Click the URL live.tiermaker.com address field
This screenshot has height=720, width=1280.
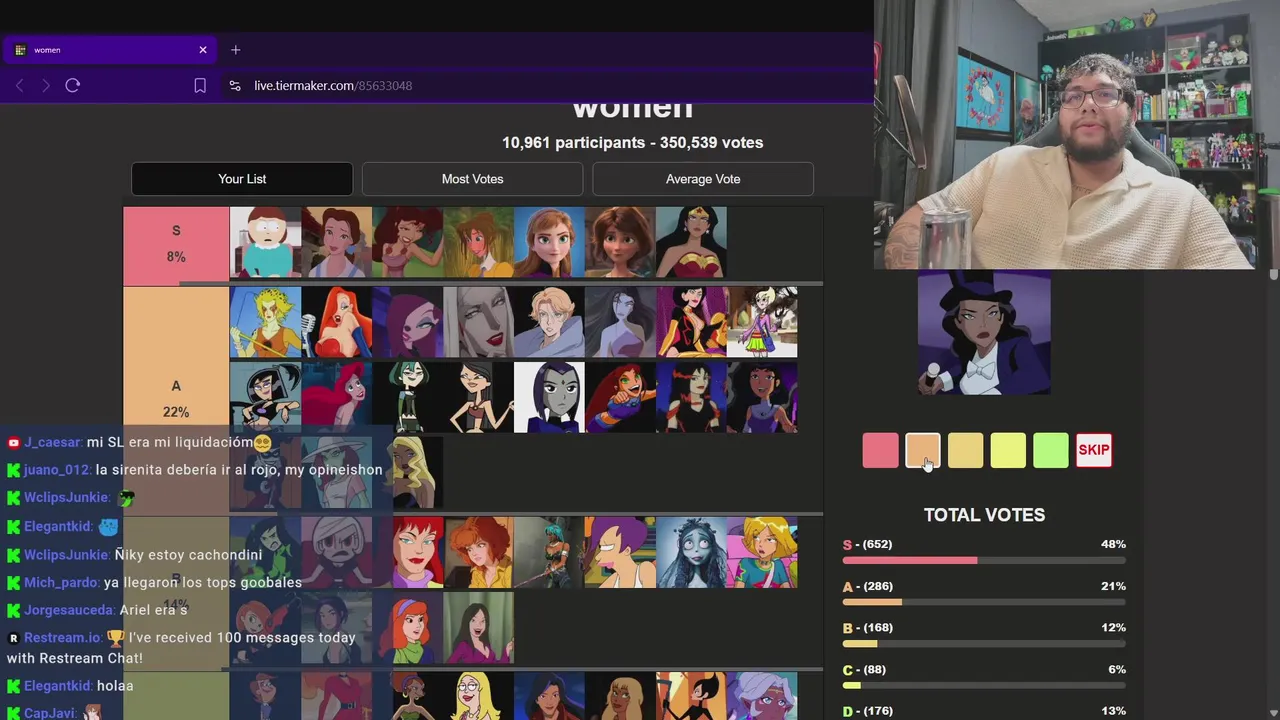tap(333, 86)
